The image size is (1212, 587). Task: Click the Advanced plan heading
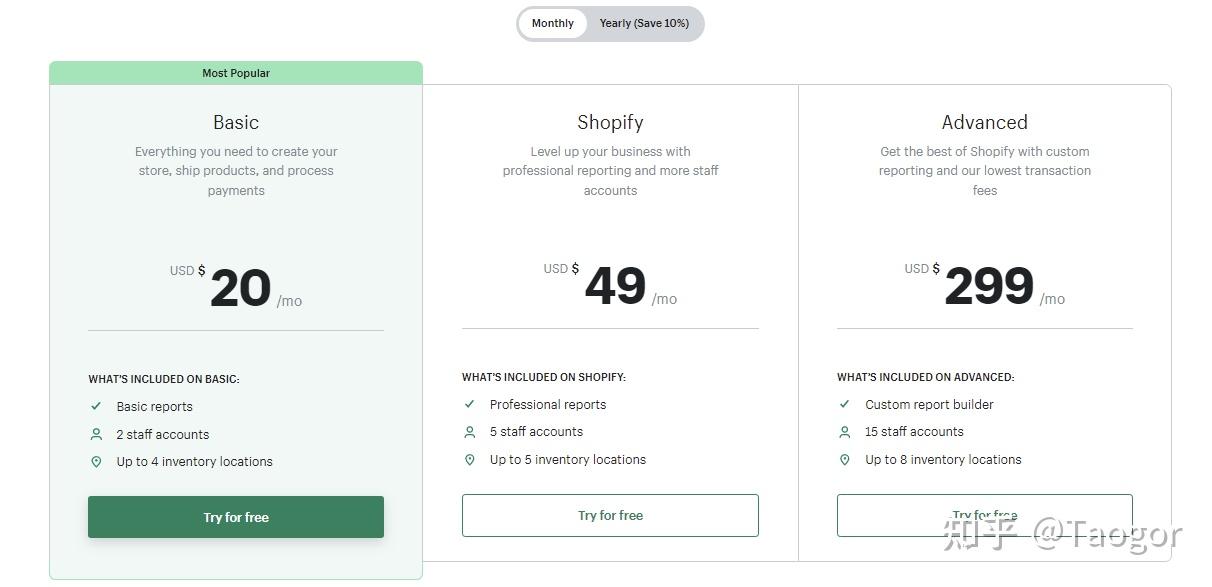point(984,122)
